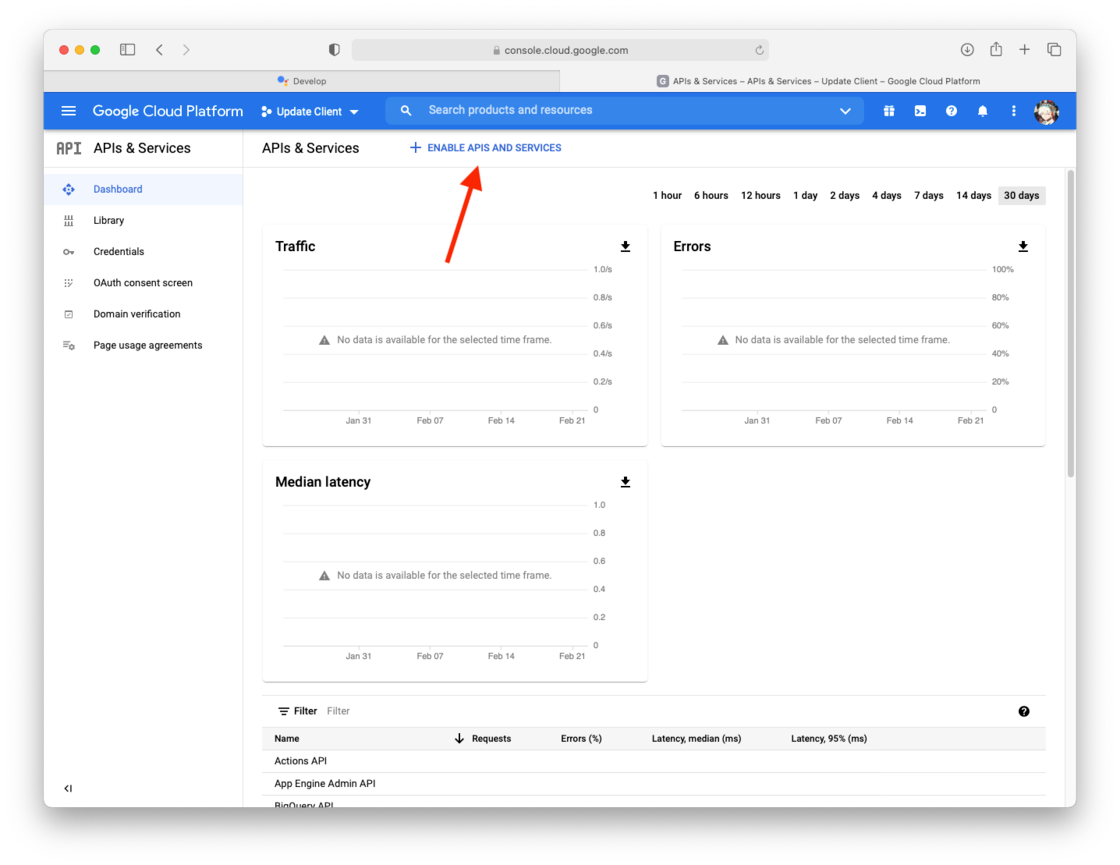Open the Actions API row
Viewport: 1120px width, 865px height.
tap(654, 761)
